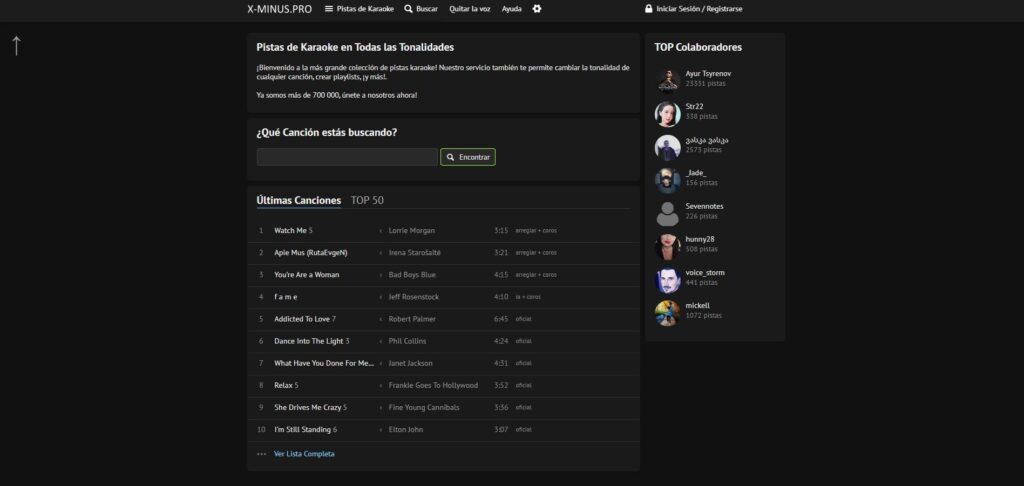This screenshot has height=486, width=1024.
Task: Click duration 6:45 of Addicted To Love
Action: [x=501, y=319]
